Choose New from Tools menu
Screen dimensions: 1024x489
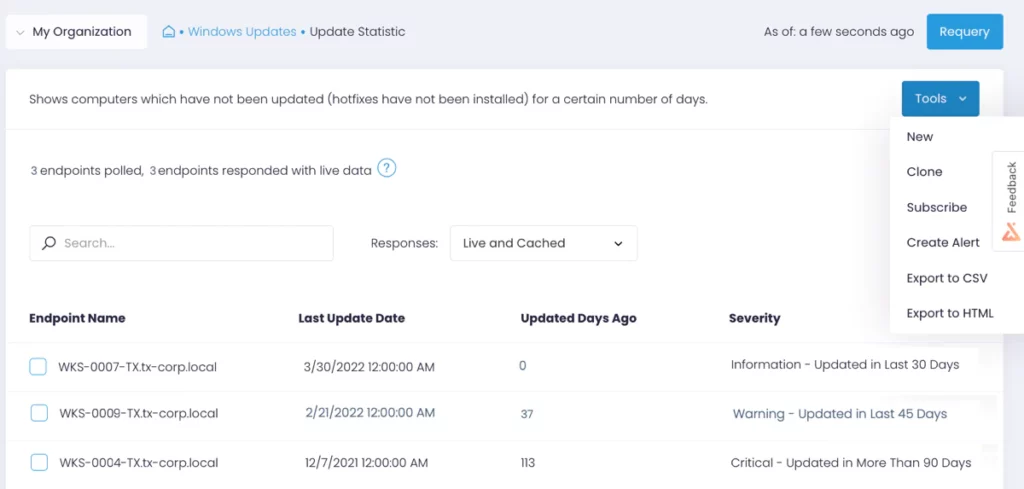pyautogui.click(x=920, y=136)
